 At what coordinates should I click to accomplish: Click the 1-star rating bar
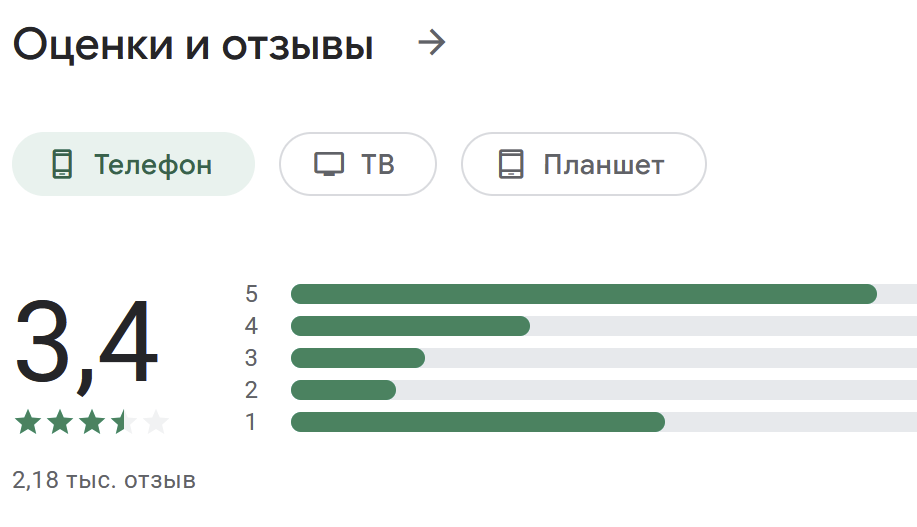tap(604, 422)
